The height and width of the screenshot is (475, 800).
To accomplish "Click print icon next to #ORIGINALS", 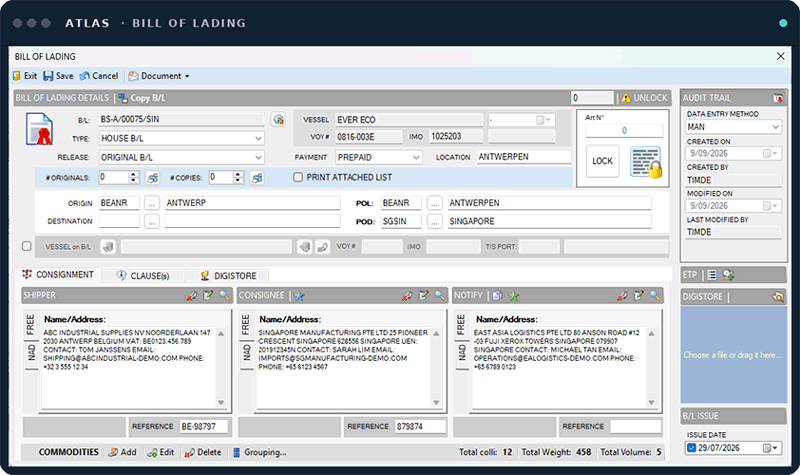I will coord(152,178).
